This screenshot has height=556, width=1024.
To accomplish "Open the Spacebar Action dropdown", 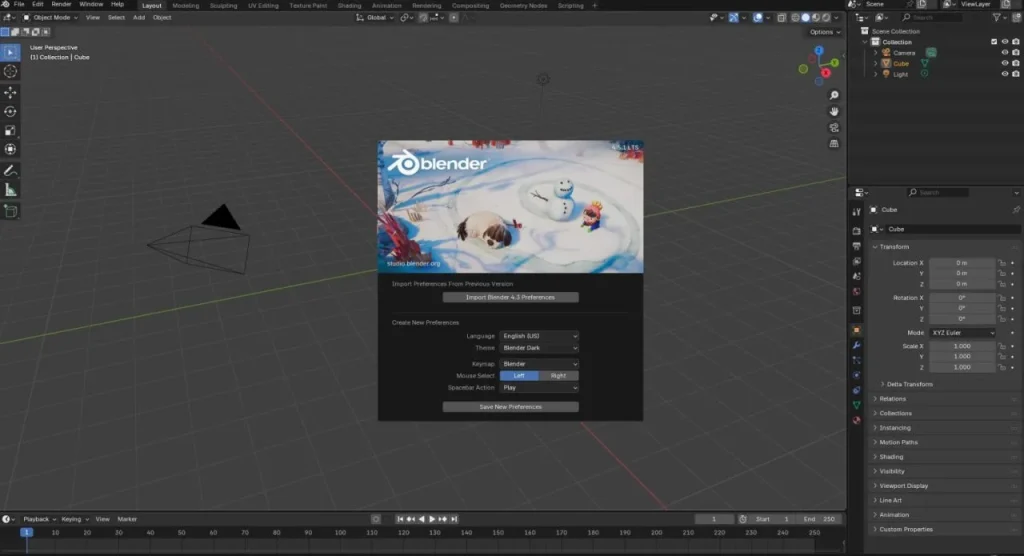I will tap(539, 388).
